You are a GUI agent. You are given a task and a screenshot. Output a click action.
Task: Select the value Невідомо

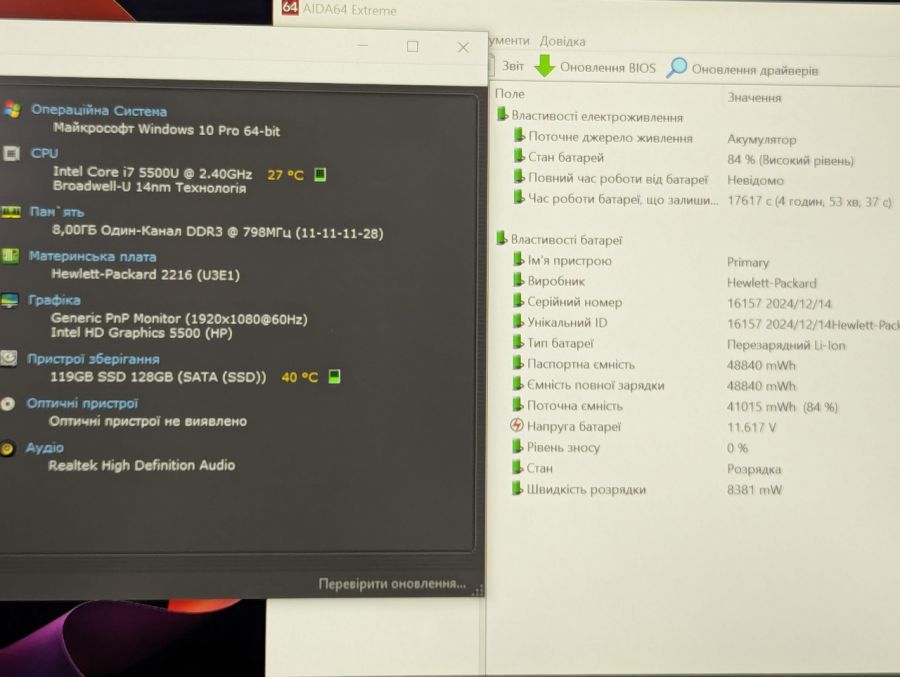click(x=755, y=180)
